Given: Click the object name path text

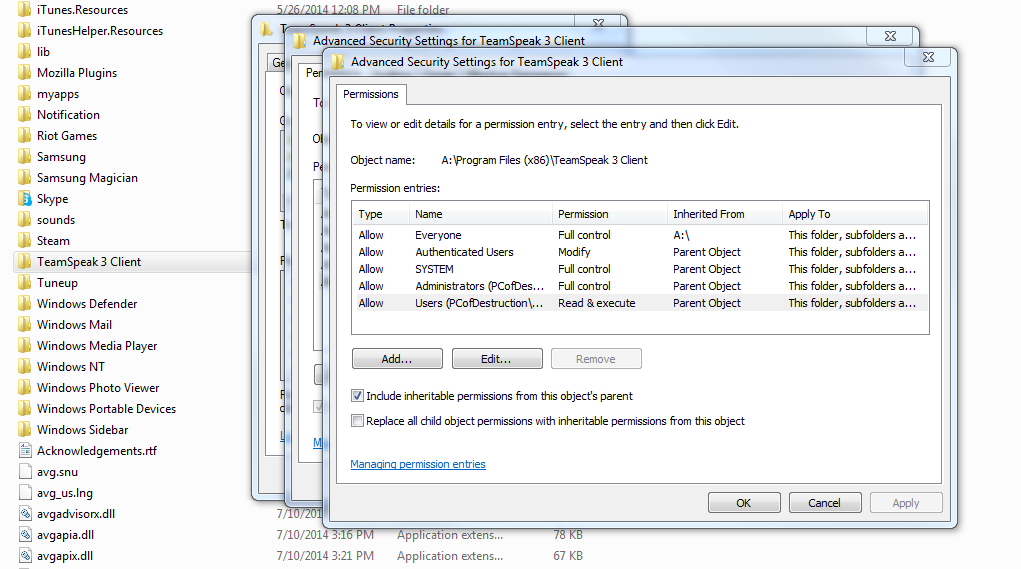Looking at the screenshot, I should (x=544, y=160).
